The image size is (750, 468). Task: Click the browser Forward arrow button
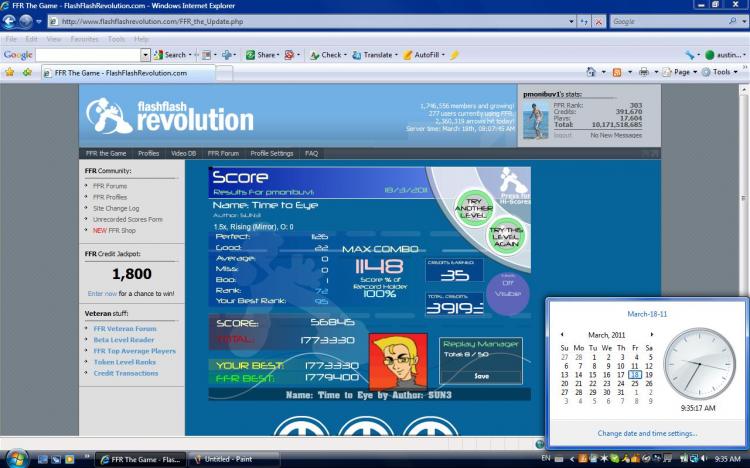pyautogui.click(x=25, y=22)
